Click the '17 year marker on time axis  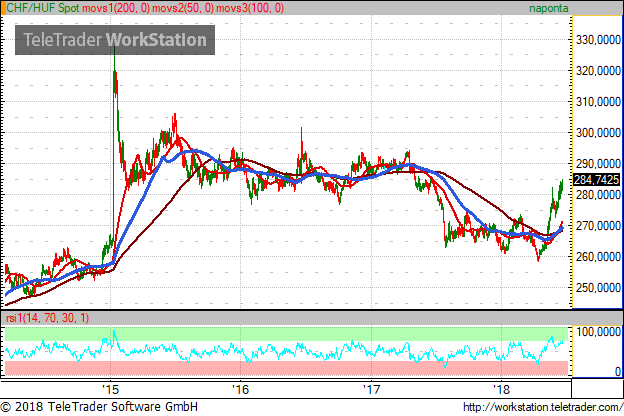(x=371, y=389)
